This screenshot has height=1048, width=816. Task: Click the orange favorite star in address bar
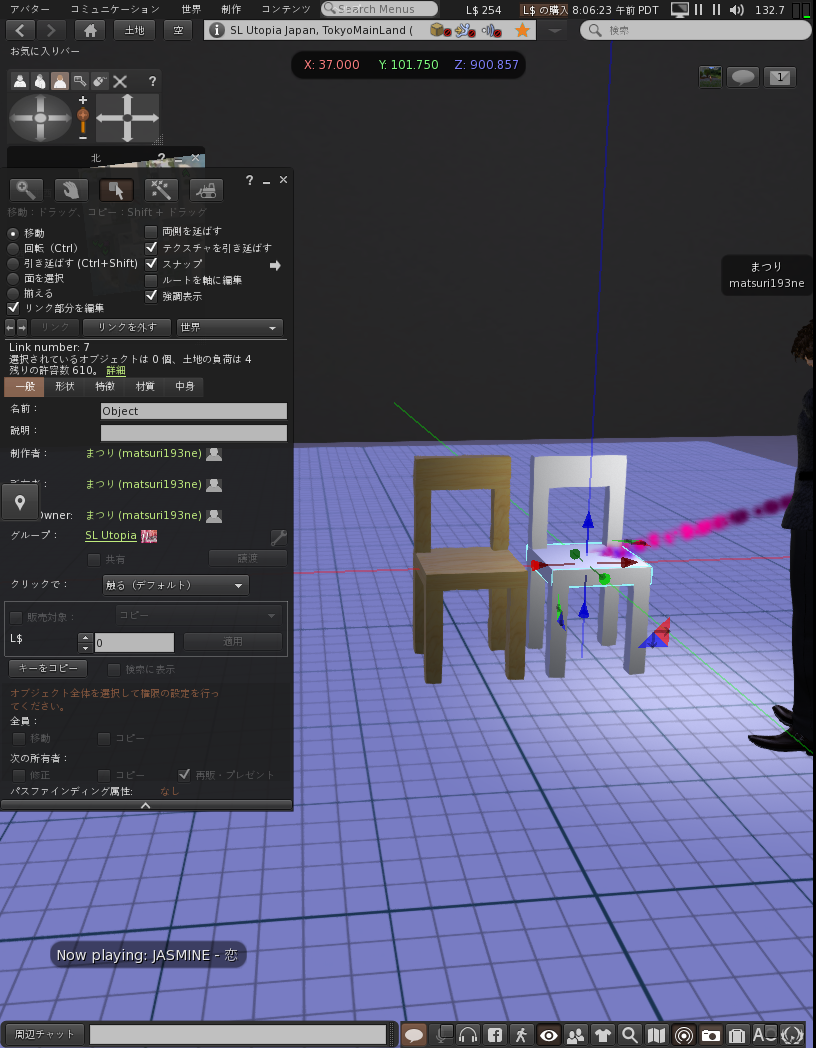pyautogui.click(x=523, y=30)
